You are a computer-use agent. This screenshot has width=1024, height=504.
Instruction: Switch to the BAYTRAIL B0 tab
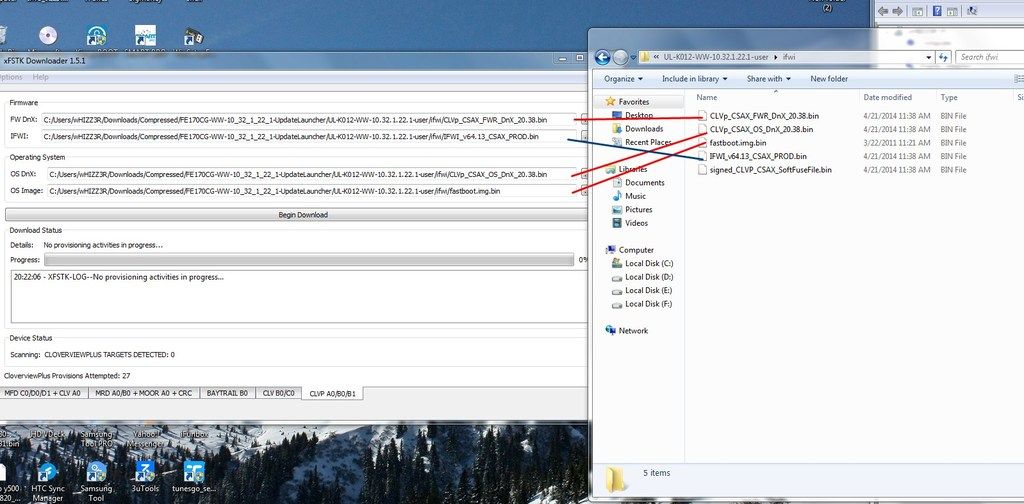pos(229,393)
